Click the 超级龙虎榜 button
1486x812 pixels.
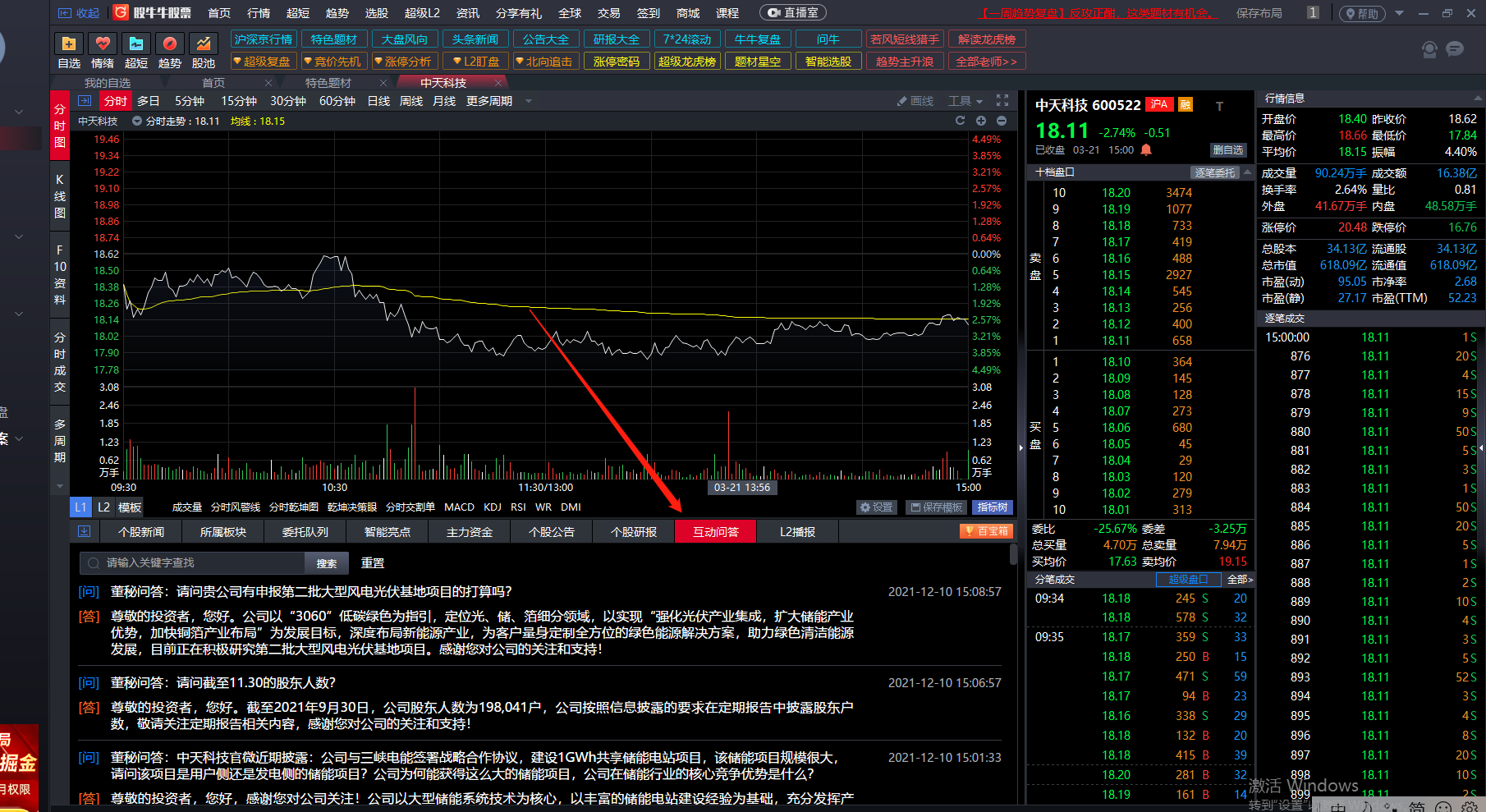pos(687,62)
